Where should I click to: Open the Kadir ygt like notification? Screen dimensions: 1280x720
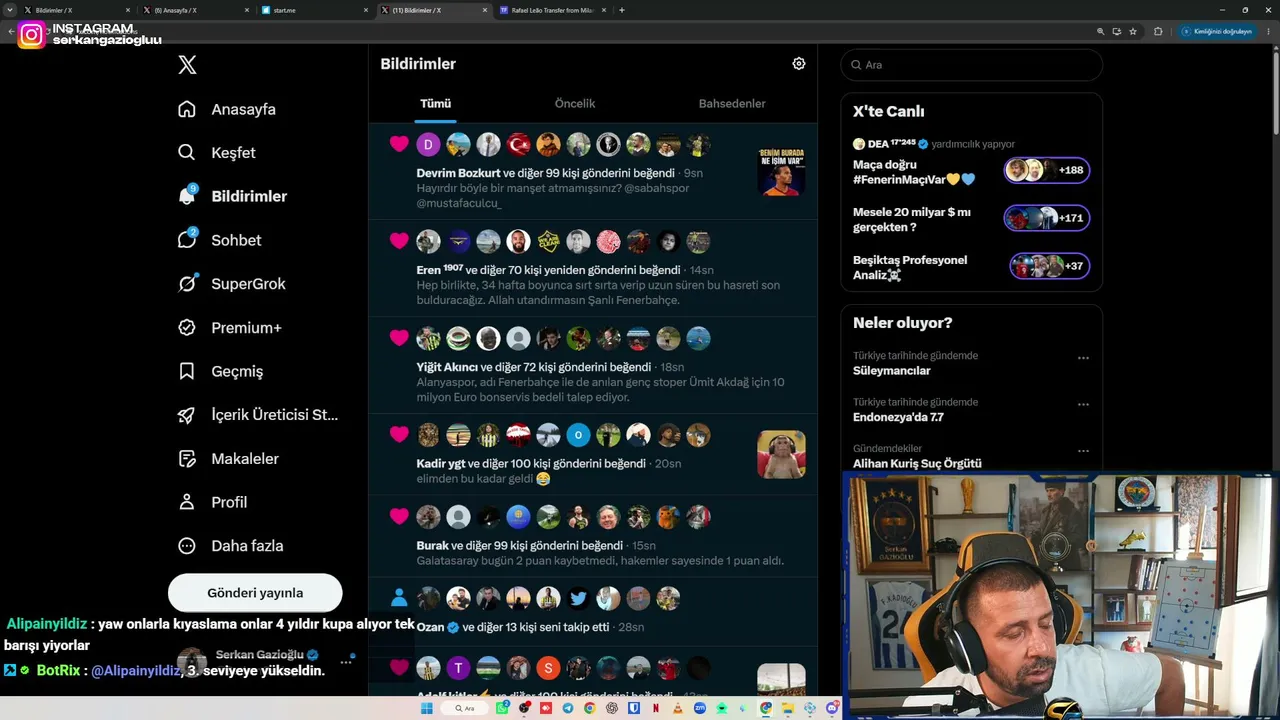(593, 454)
